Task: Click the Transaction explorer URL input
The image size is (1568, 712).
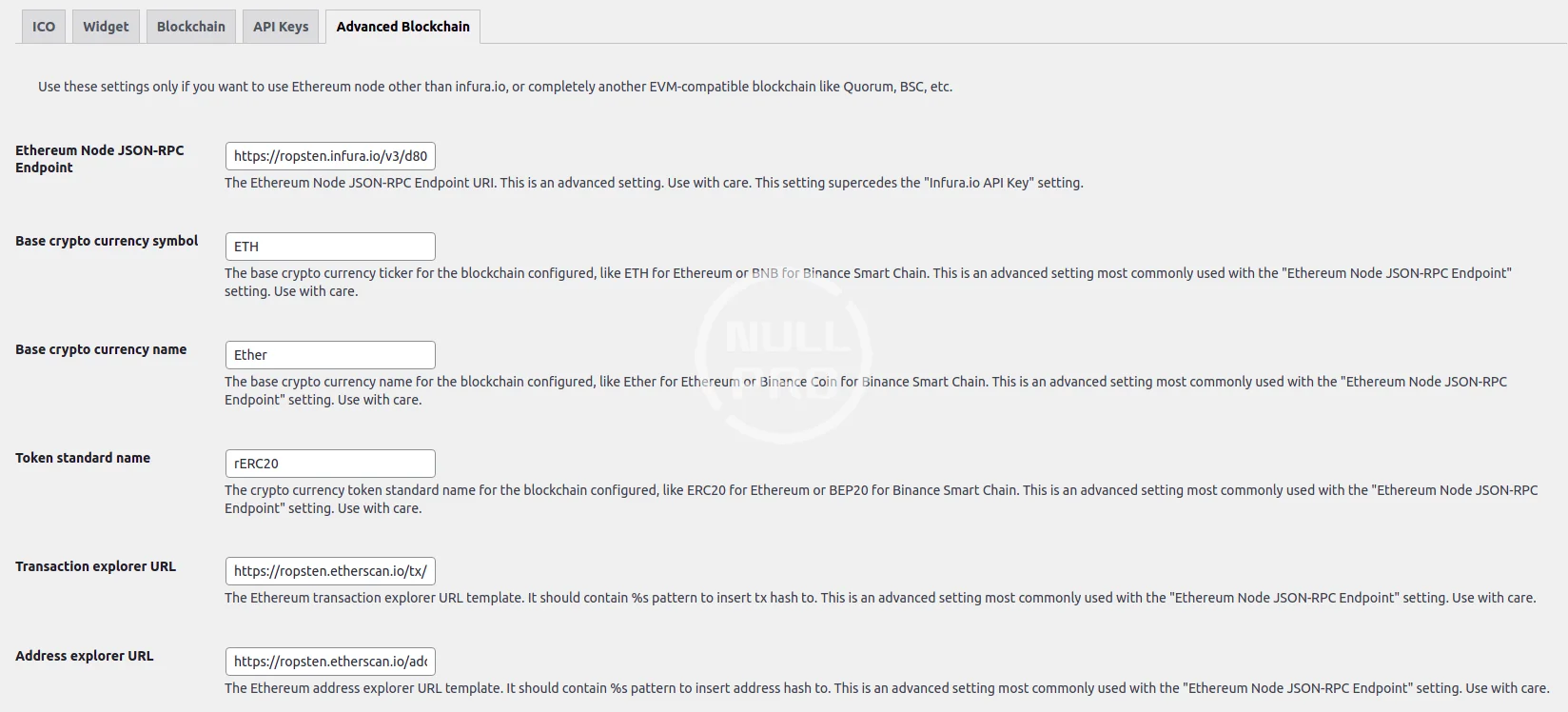Action: [x=330, y=571]
